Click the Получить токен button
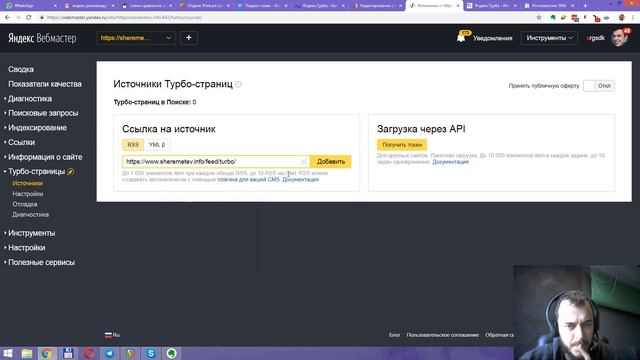 pyautogui.click(x=402, y=145)
